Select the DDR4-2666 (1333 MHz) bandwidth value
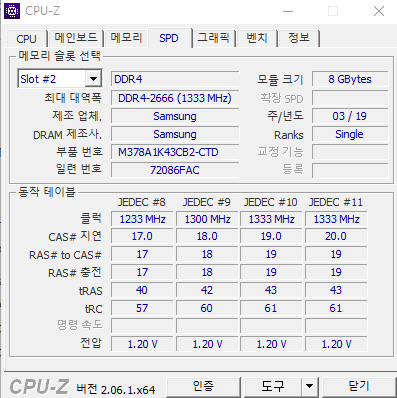 (x=175, y=98)
